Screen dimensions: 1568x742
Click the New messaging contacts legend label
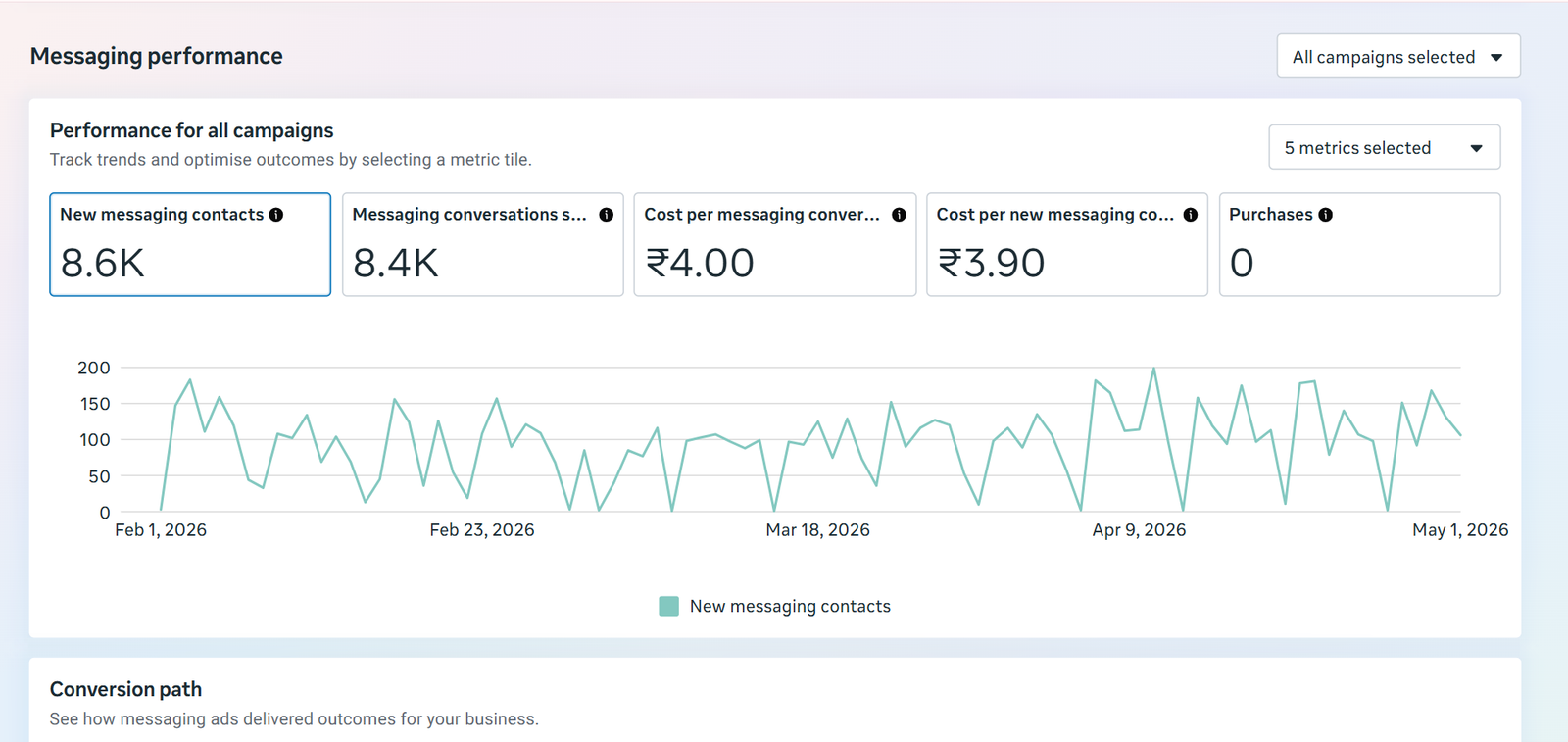pos(790,606)
